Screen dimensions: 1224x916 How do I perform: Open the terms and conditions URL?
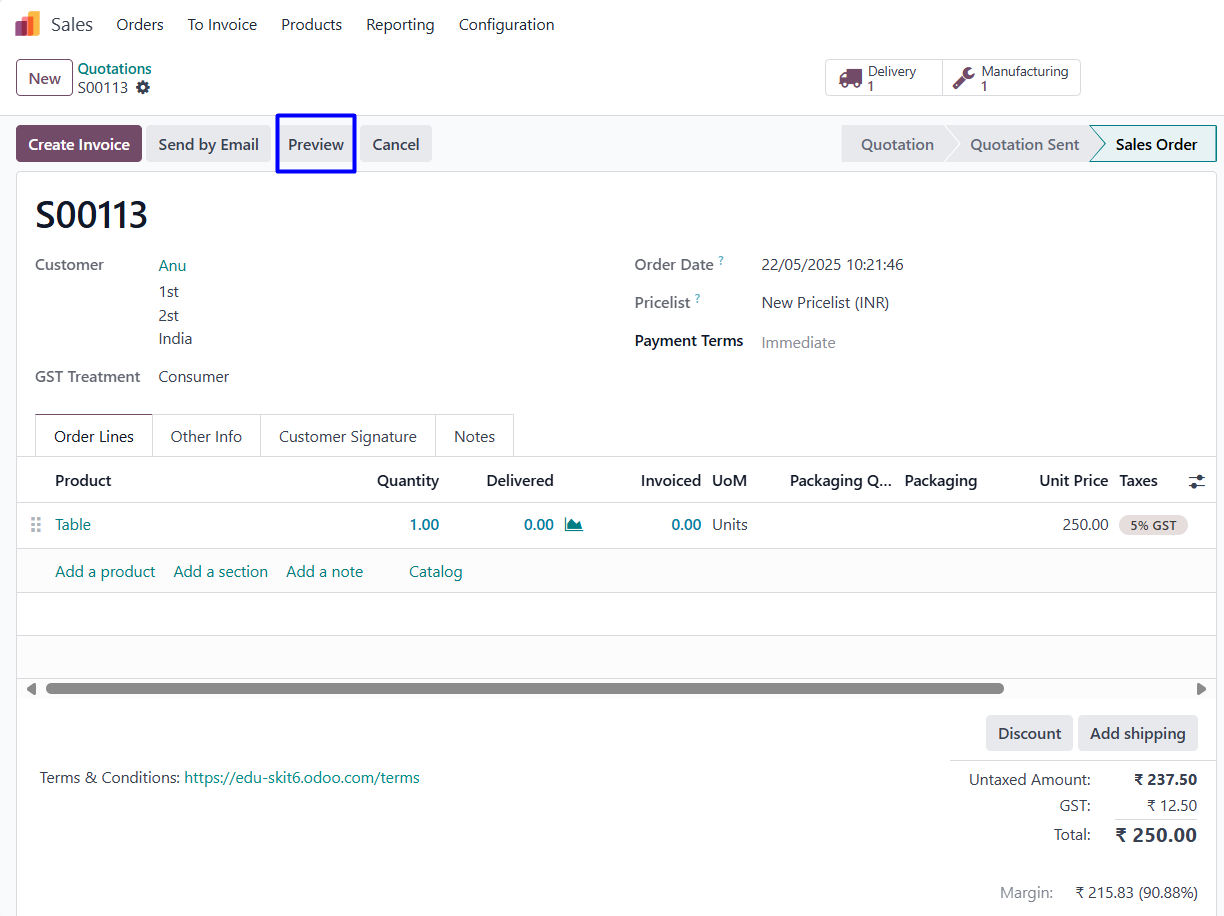pos(302,777)
